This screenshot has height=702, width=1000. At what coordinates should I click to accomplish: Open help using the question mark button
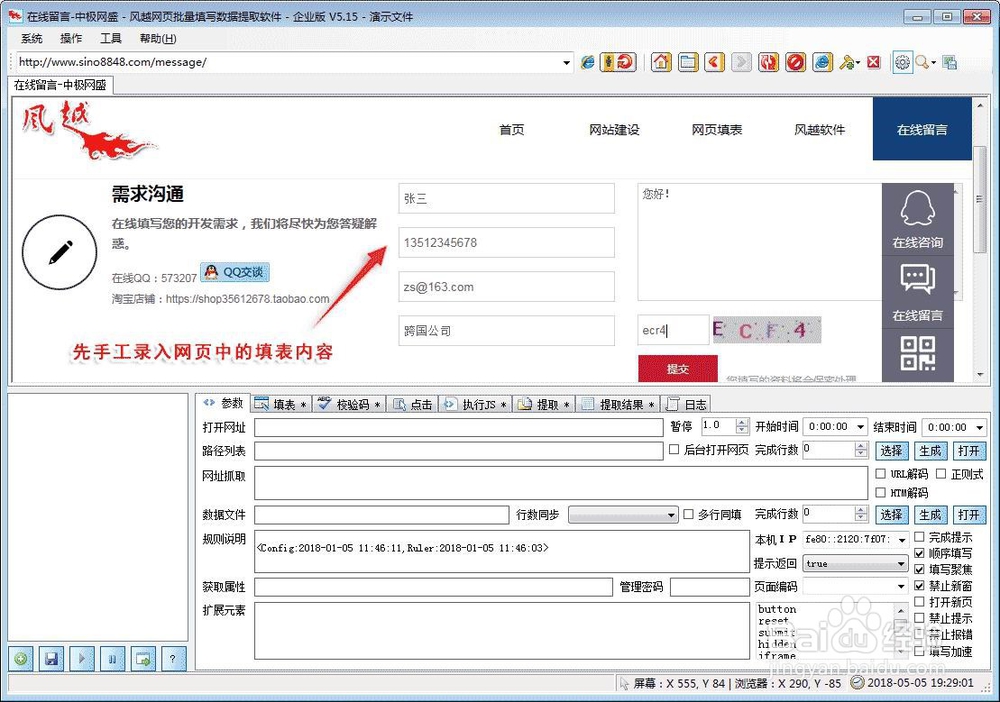tap(173, 659)
